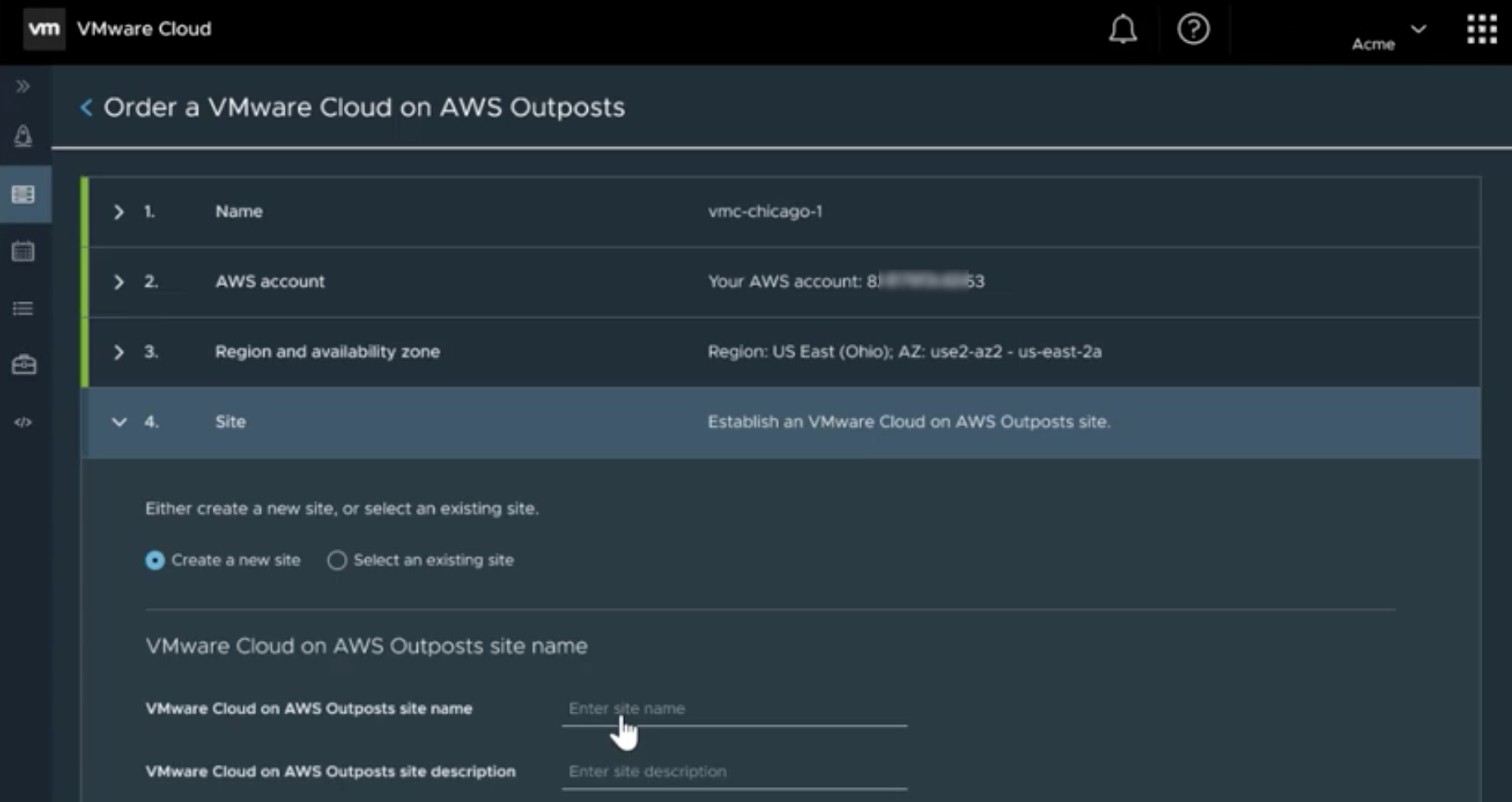Focus the Enter site name field

click(x=735, y=708)
